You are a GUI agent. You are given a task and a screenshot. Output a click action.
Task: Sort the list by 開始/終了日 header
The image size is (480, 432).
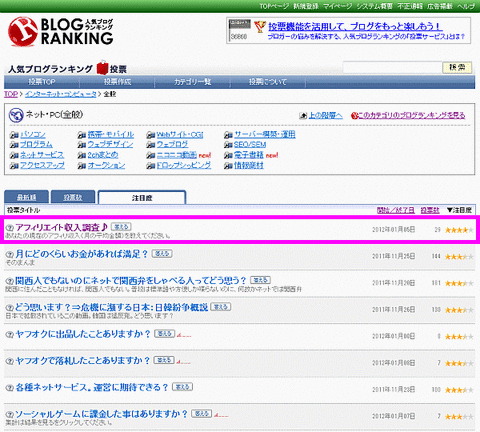[x=396, y=210]
